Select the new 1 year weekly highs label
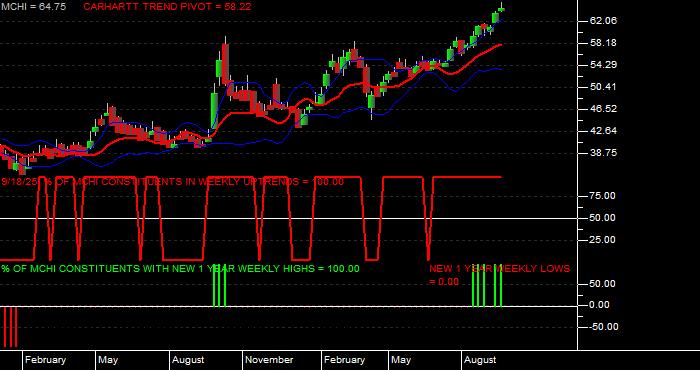 (x=180, y=269)
